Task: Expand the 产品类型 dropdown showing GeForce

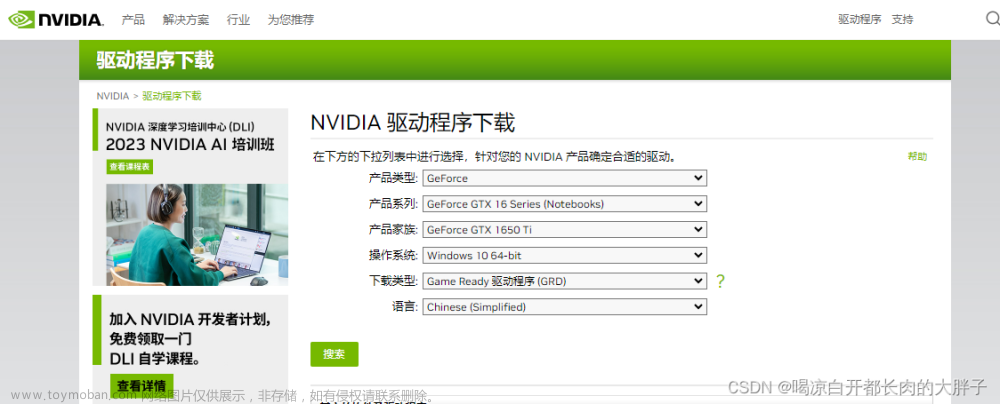Action: 564,178
